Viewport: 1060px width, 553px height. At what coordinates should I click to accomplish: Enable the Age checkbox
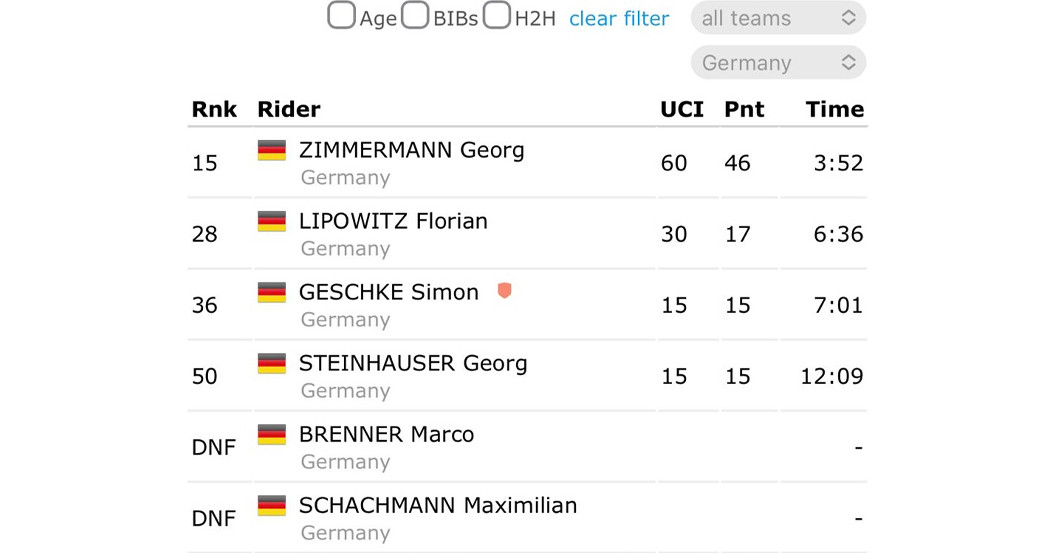click(342, 16)
